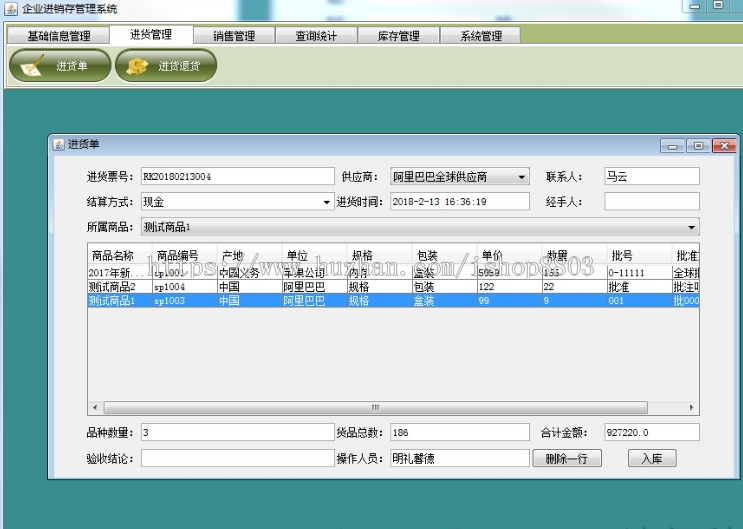Switch to 系统管理 tab
This screenshot has height=529, width=743.
[480, 36]
